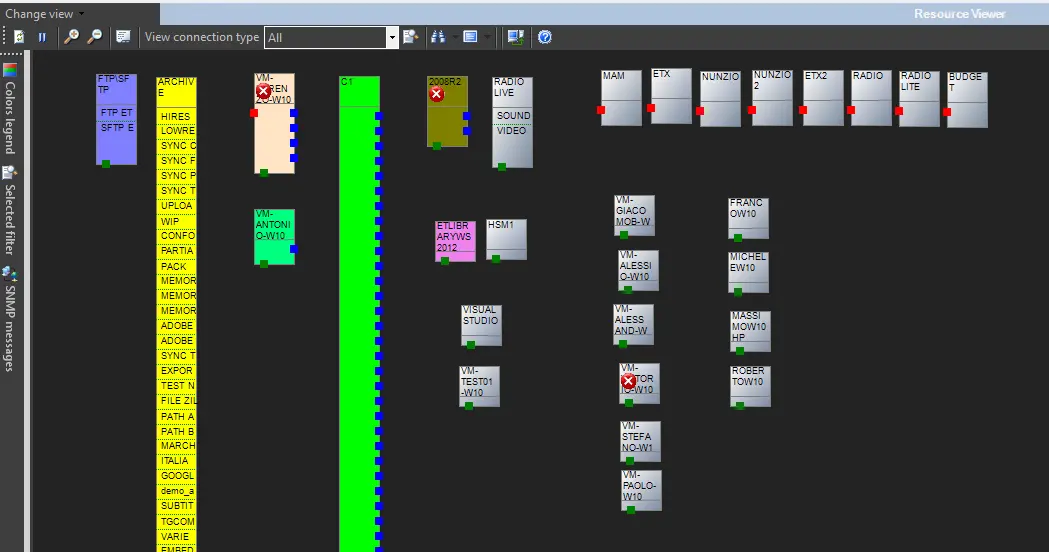Click the pink ETLIBRARYWS 2012 node
The image size is (1049, 552).
click(x=455, y=238)
